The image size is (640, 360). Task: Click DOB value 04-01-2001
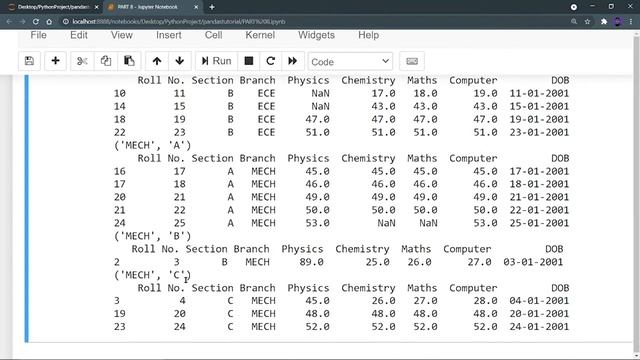(x=539, y=300)
